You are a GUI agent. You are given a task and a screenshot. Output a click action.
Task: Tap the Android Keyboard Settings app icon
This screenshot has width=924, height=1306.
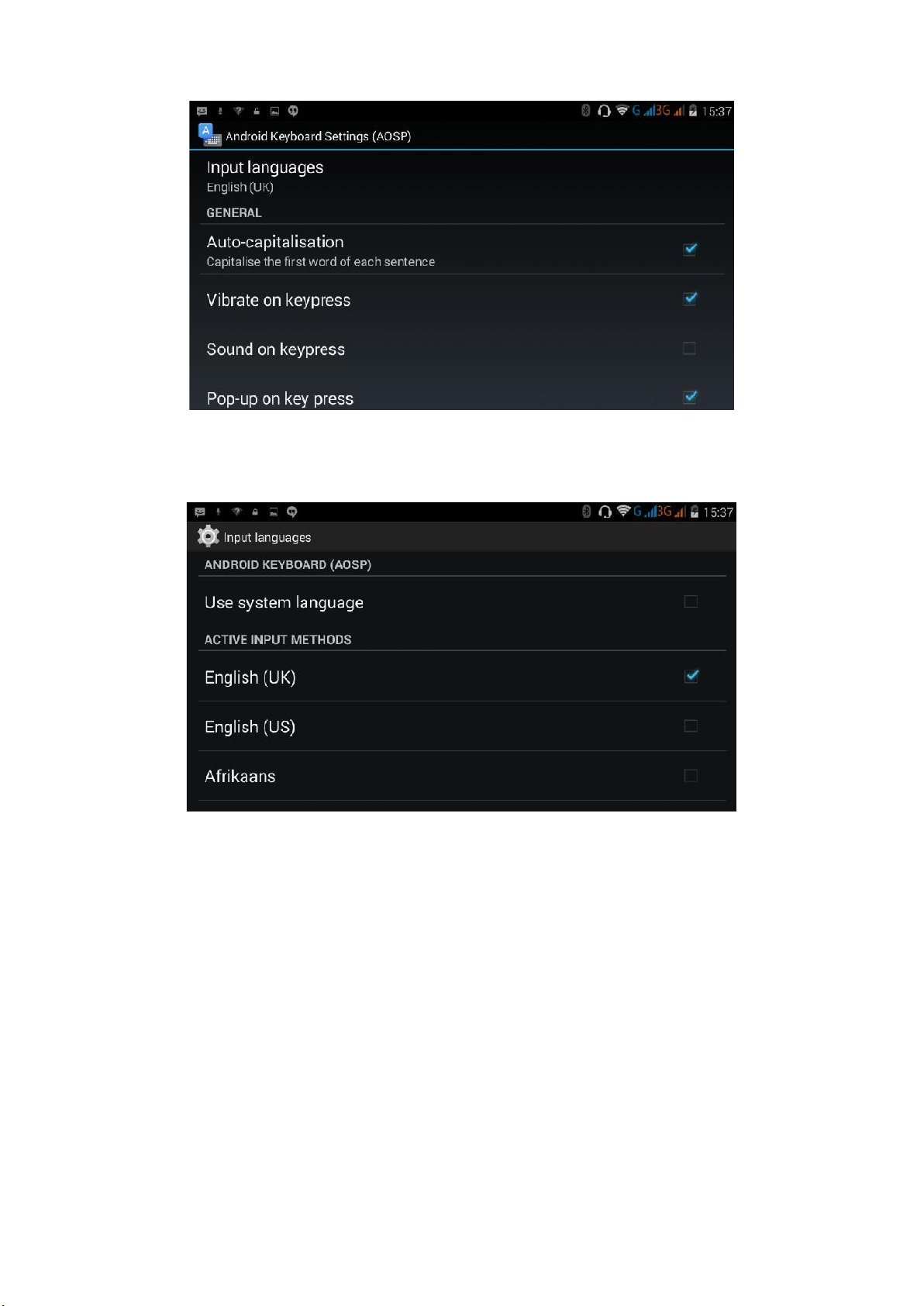(x=209, y=135)
